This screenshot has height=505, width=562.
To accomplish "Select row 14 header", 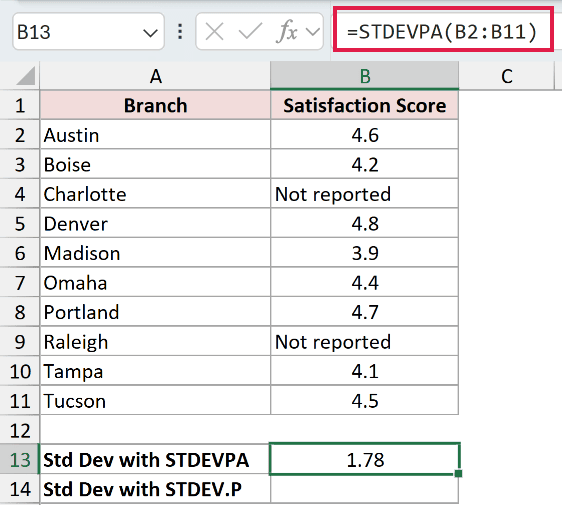I will [x=20, y=489].
